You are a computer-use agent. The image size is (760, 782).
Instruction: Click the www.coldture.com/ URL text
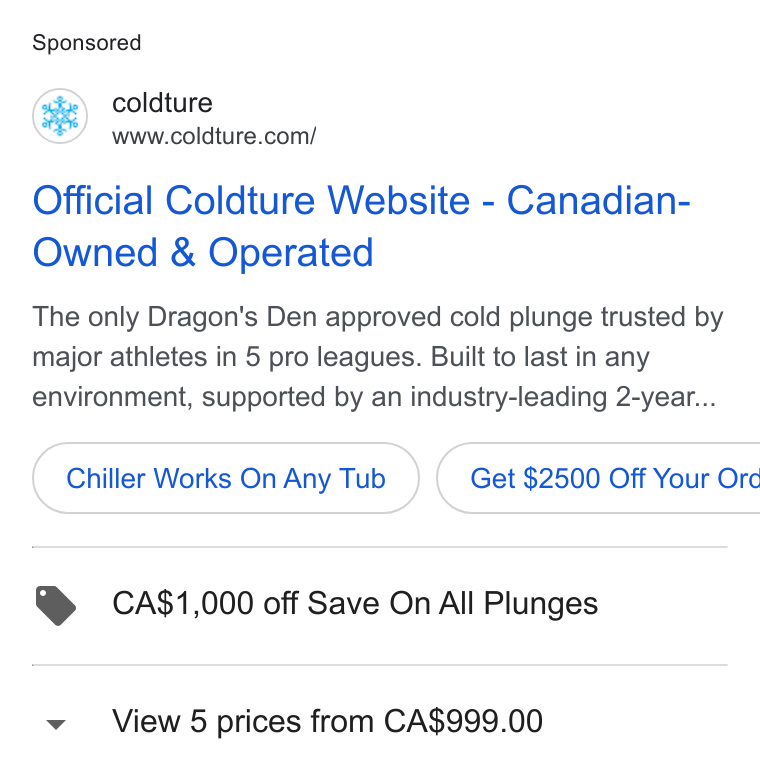(x=214, y=136)
